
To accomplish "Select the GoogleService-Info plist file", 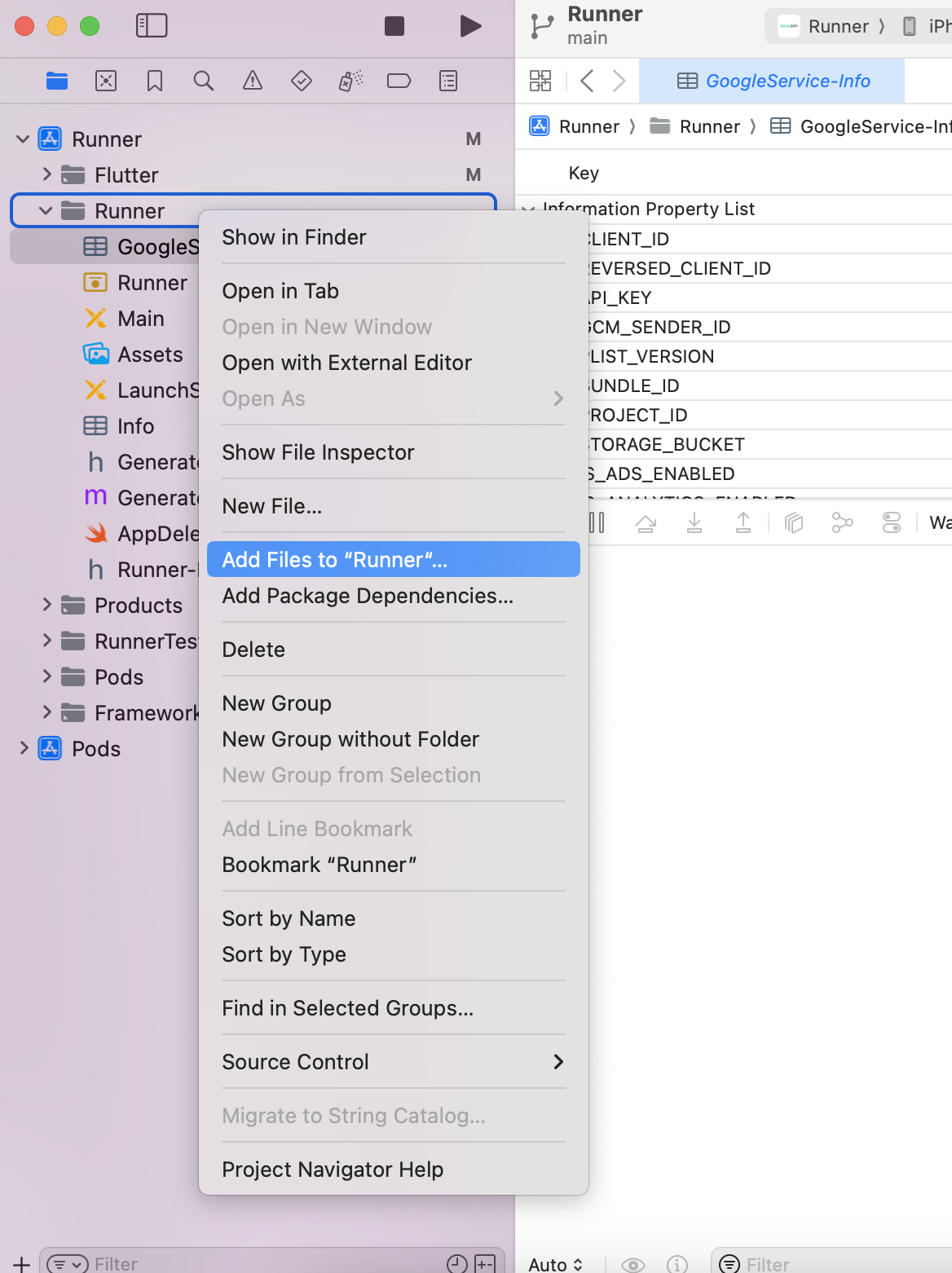I will click(104, 247).
